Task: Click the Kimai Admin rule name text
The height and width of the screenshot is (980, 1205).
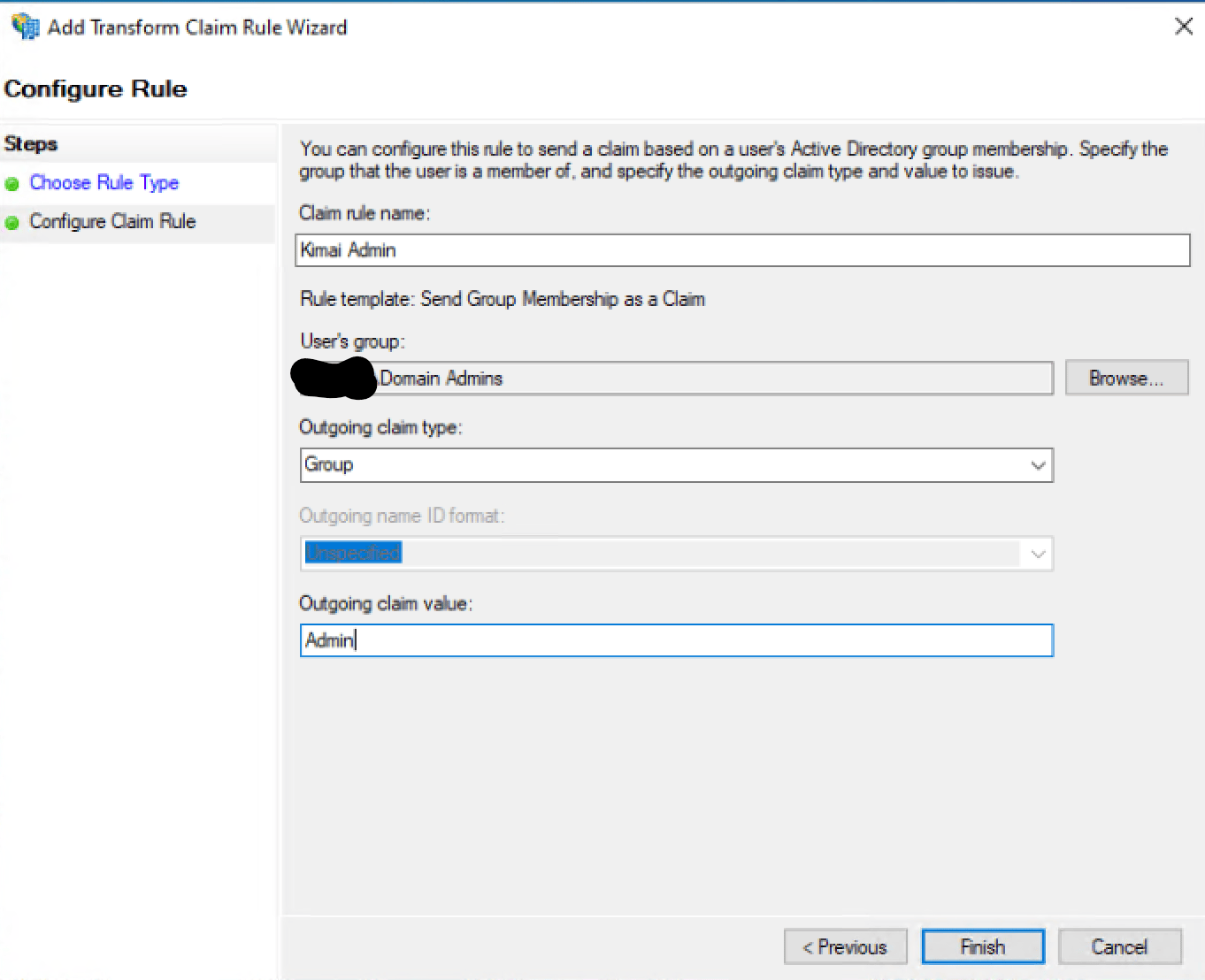Action: 347,250
